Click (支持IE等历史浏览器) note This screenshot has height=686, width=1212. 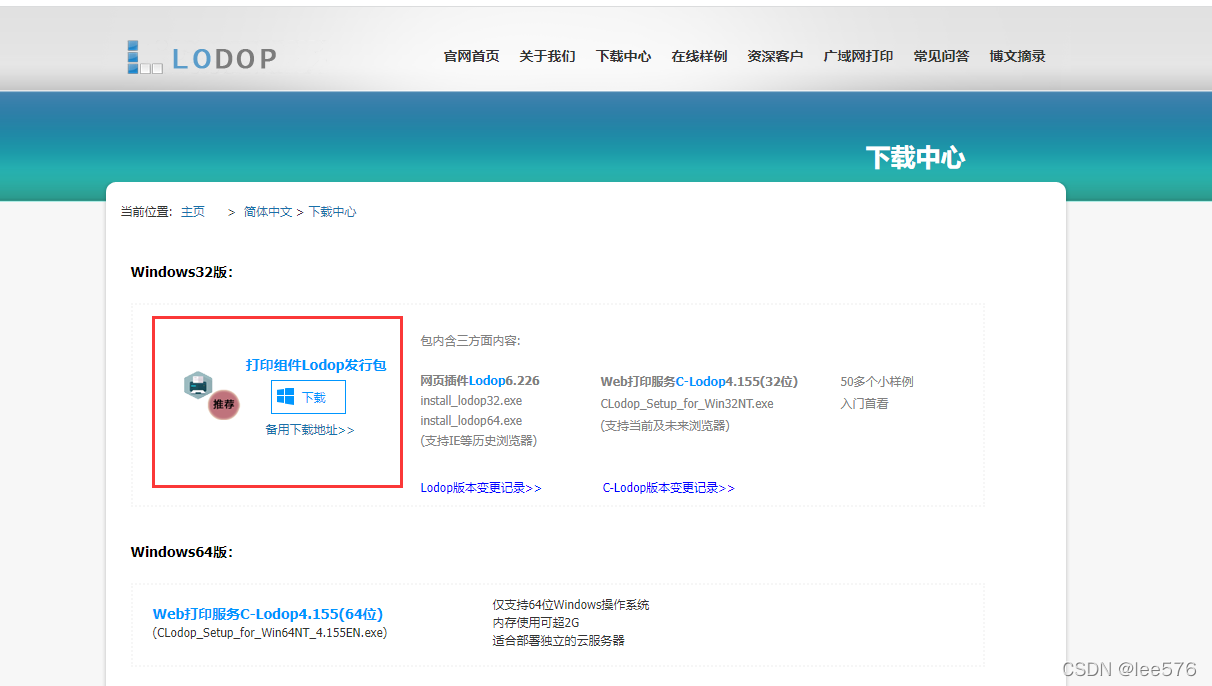[x=478, y=441]
